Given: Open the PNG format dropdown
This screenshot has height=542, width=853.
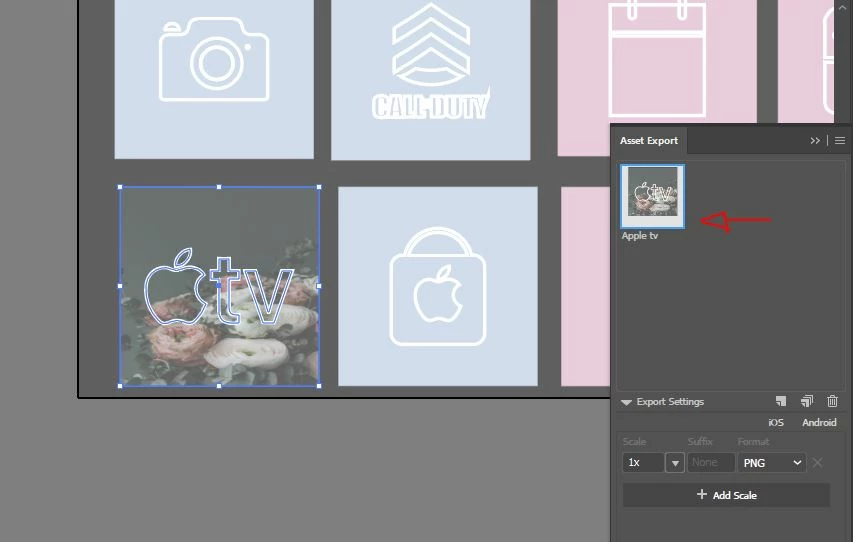Looking at the screenshot, I should 771,463.
